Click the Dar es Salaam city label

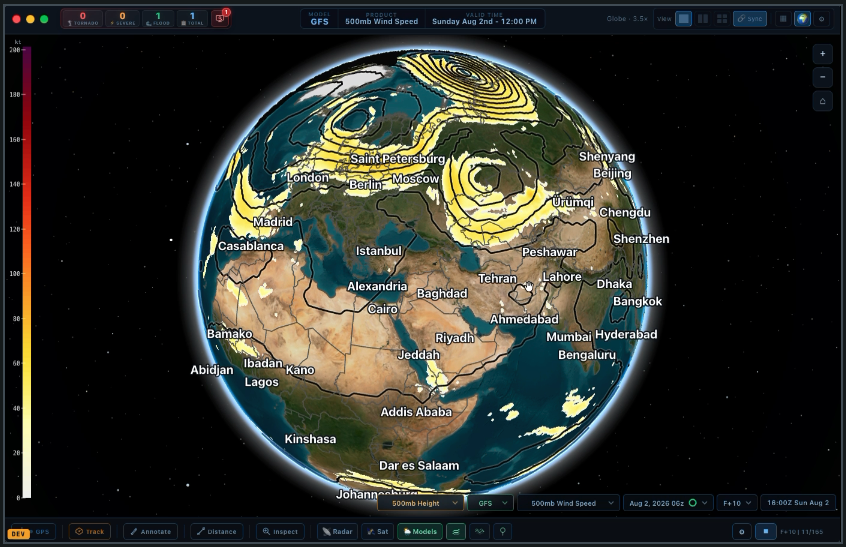(x=419, y=466)
